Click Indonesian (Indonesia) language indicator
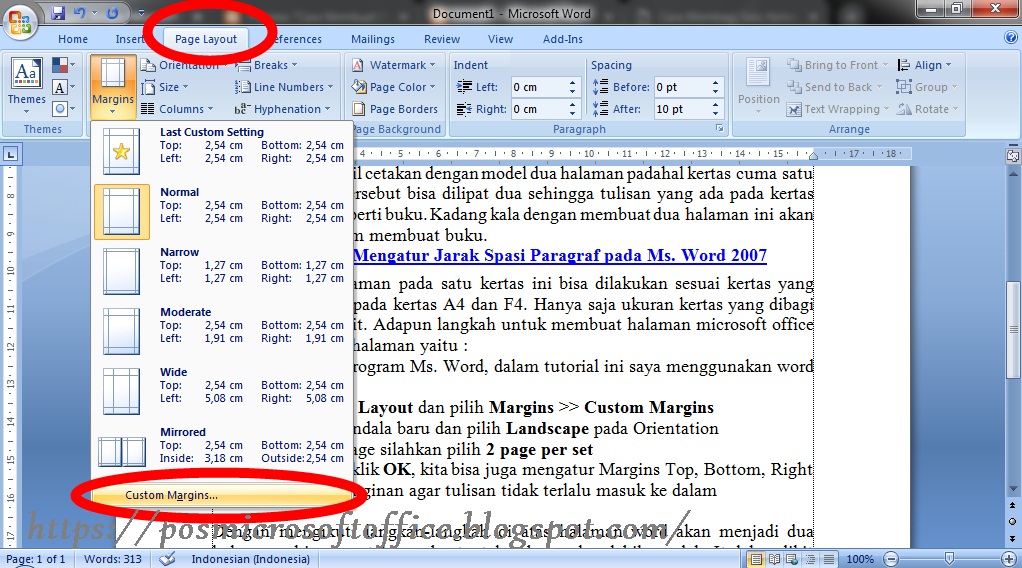The image size is (1022, 568). point(250,559)
